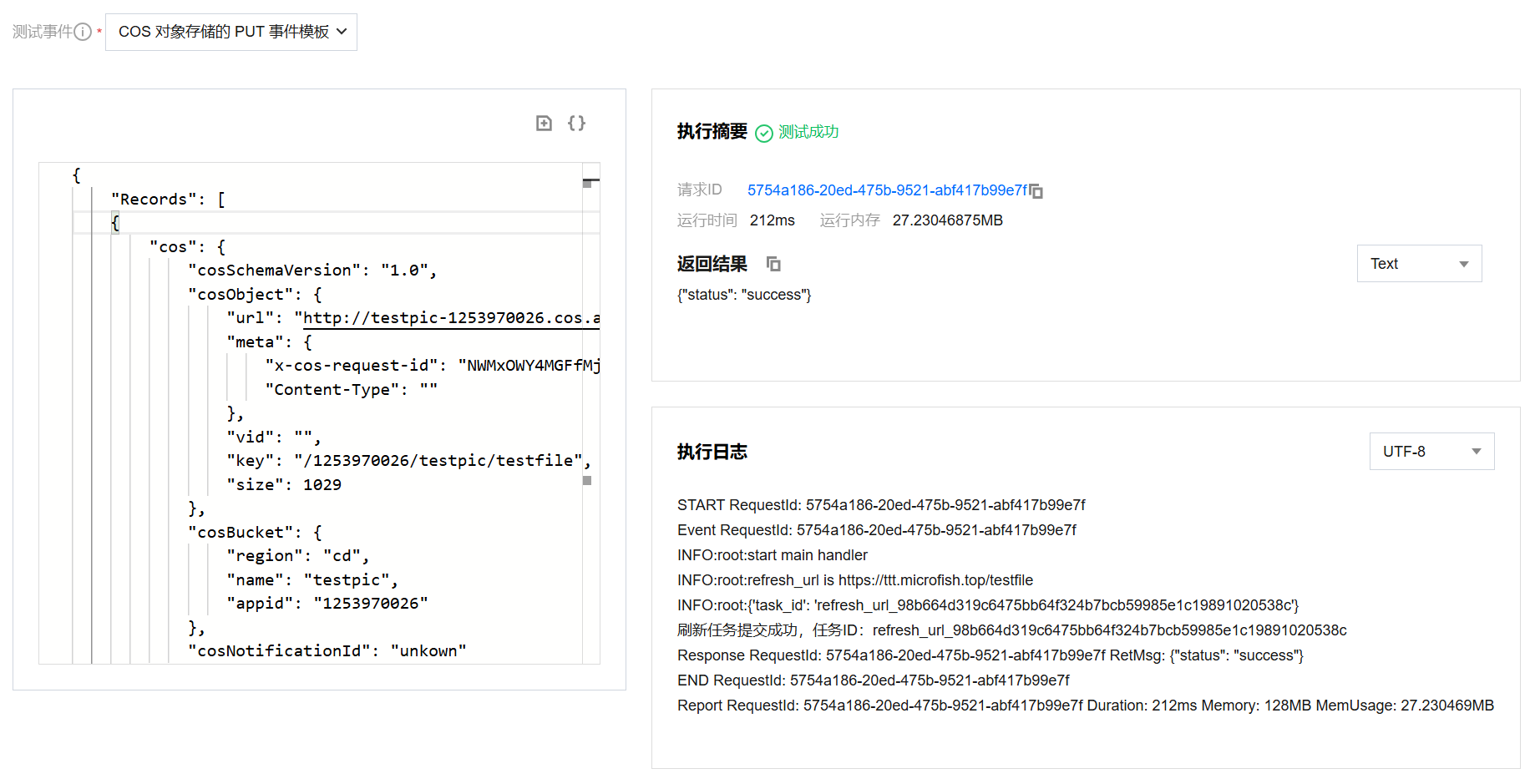Click the save template icon above editor

(x=544, y=124)
